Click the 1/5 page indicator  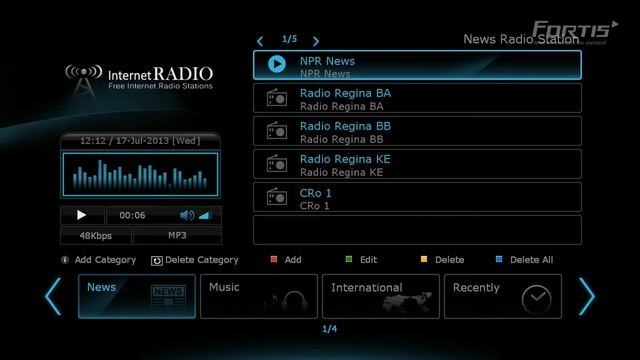(289, 39)
